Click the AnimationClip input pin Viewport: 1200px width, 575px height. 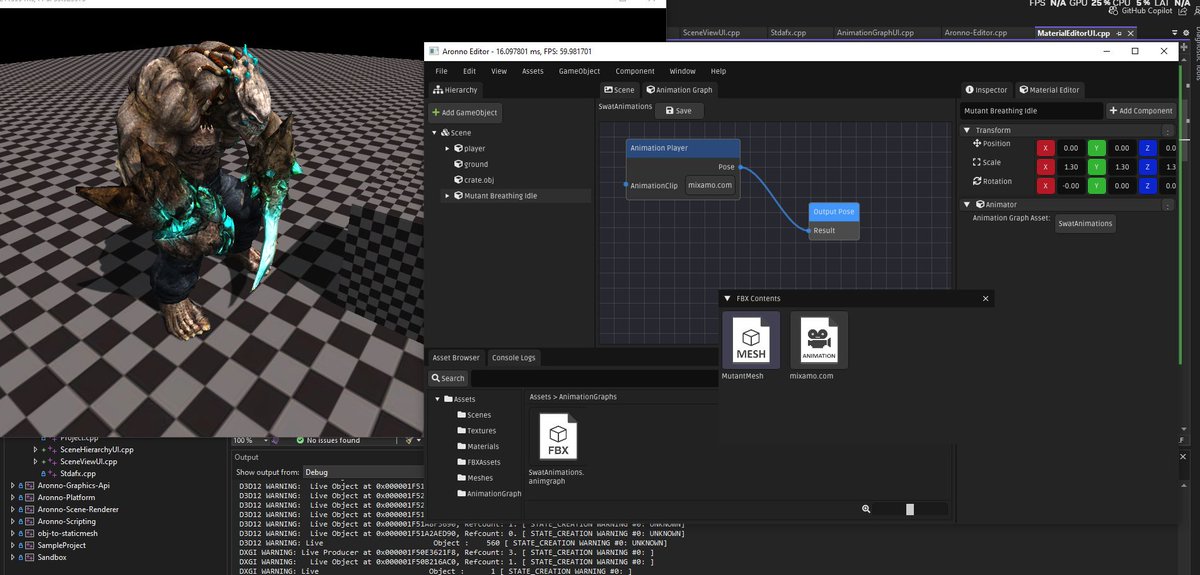tap(626, 185)
